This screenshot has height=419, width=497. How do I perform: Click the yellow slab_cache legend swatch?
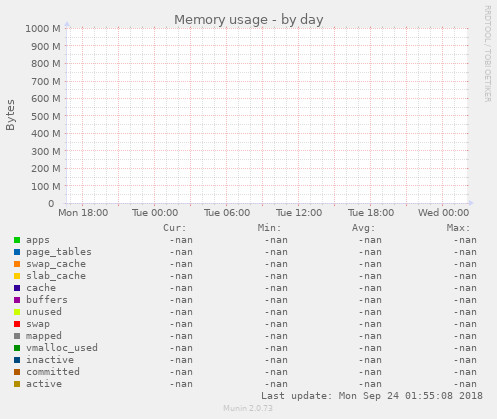tap(17, 276)
